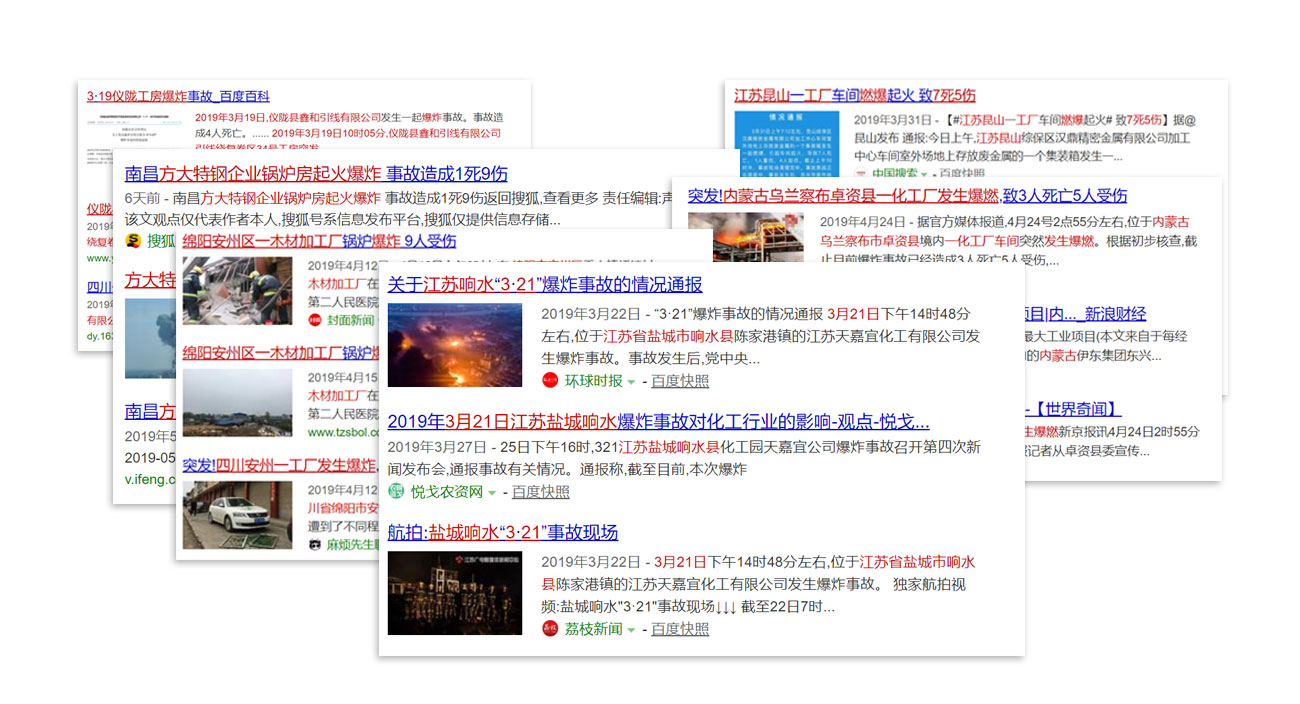This screenshot has width=1300, height=704.
Task: Open the 关于江苏响水"3·21"爆炸事故的情况通报 result
Action: [x=545, y=285]
